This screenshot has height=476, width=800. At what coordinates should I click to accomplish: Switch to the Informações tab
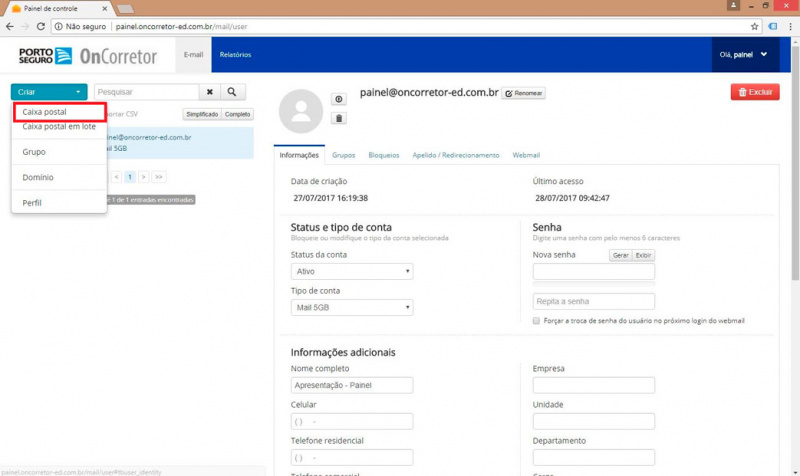[299, 155]
